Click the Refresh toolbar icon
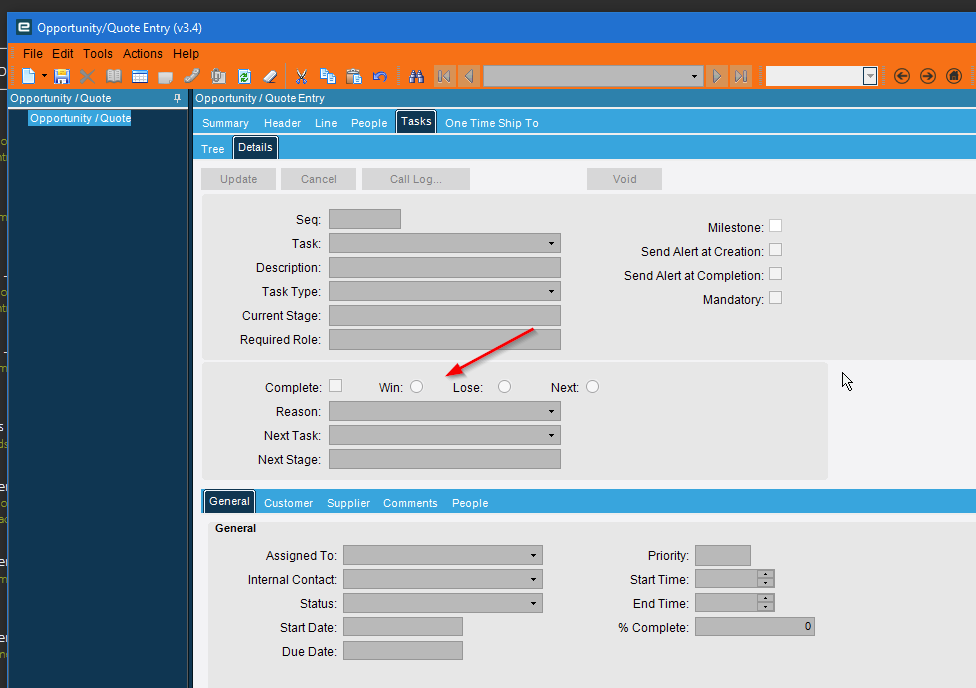 244,76
